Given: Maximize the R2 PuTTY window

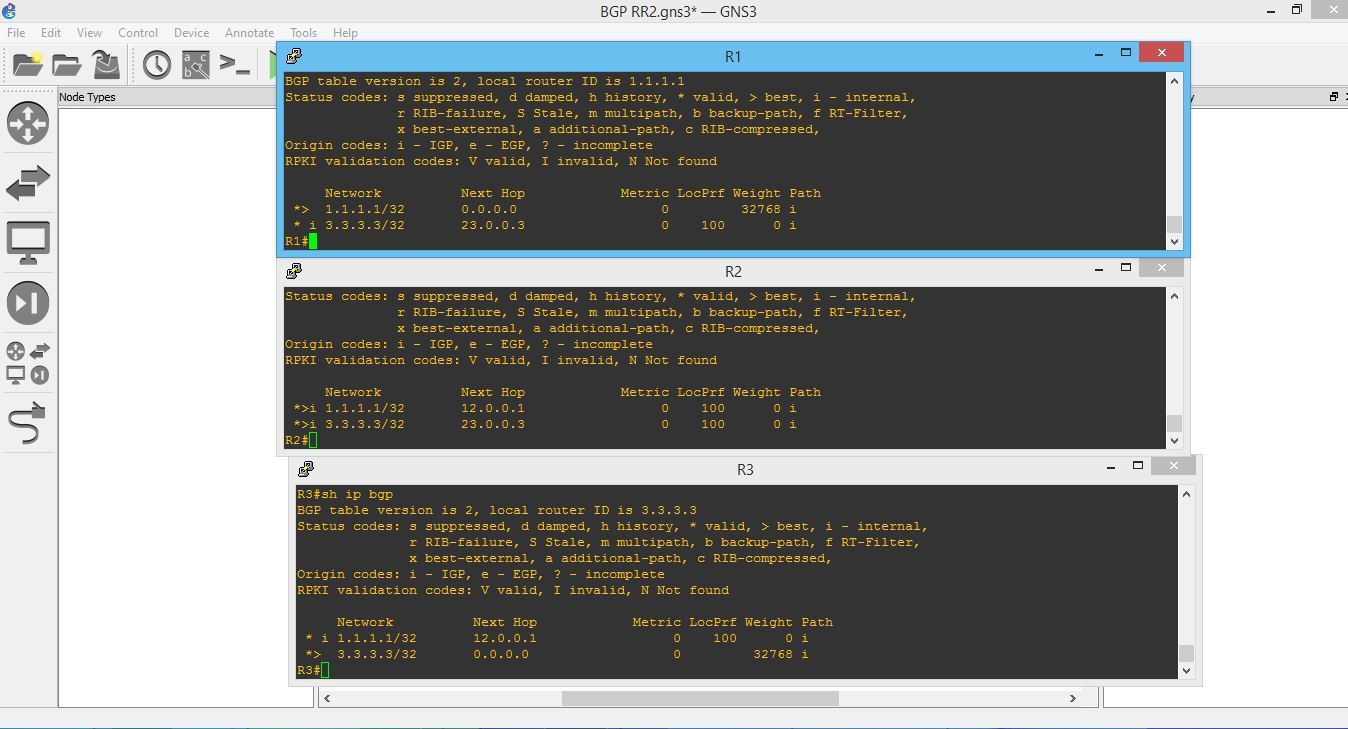Looking at the screenshot, I should tap(1126, 267).
